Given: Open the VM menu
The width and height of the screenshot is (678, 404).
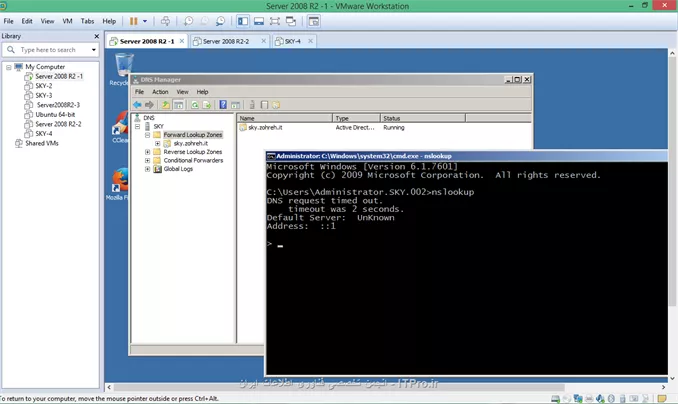Looking at the screenshot, I should coord(67,21).
